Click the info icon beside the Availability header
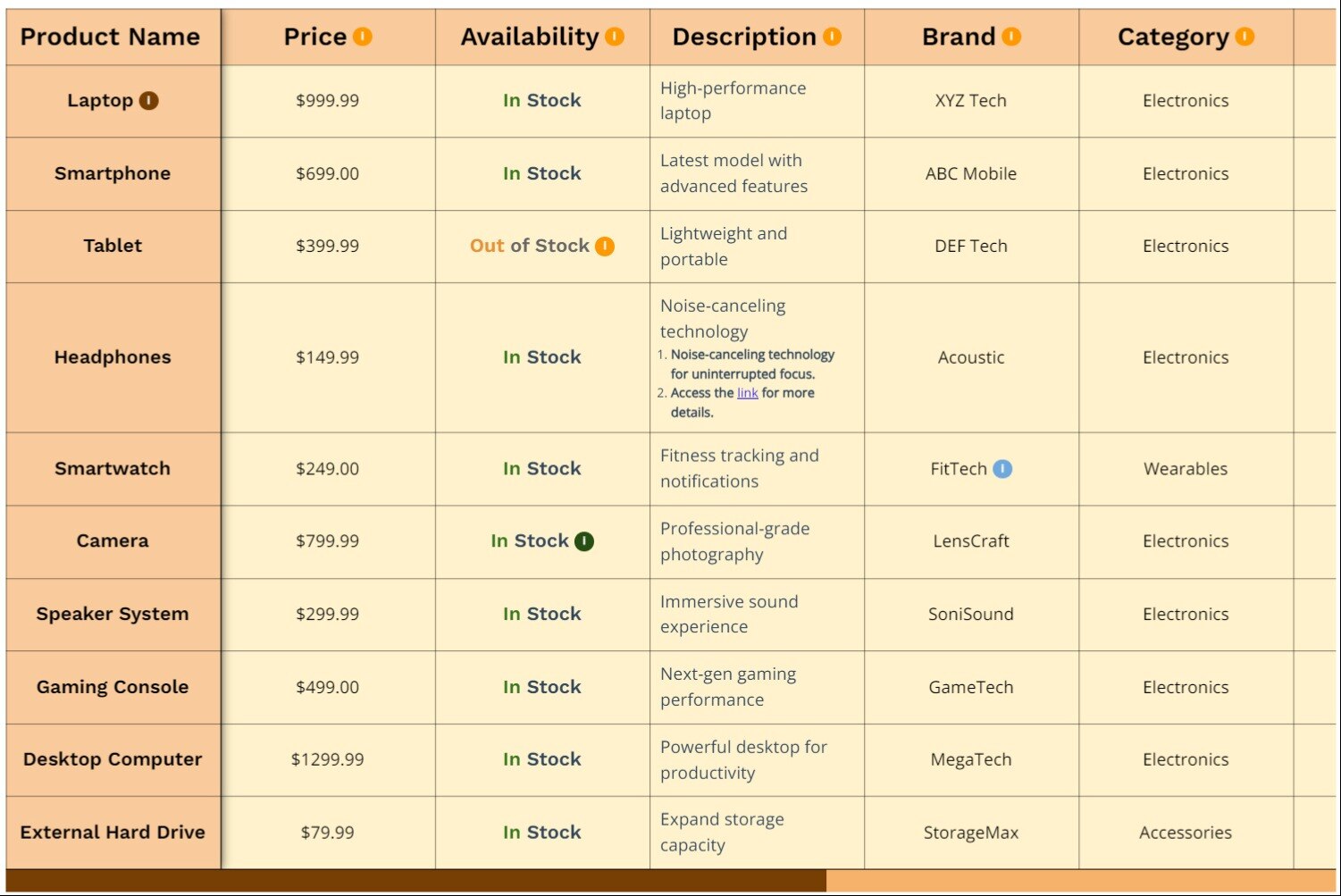Viewport: 1341px width, 896px height. (x=614, y=37)
